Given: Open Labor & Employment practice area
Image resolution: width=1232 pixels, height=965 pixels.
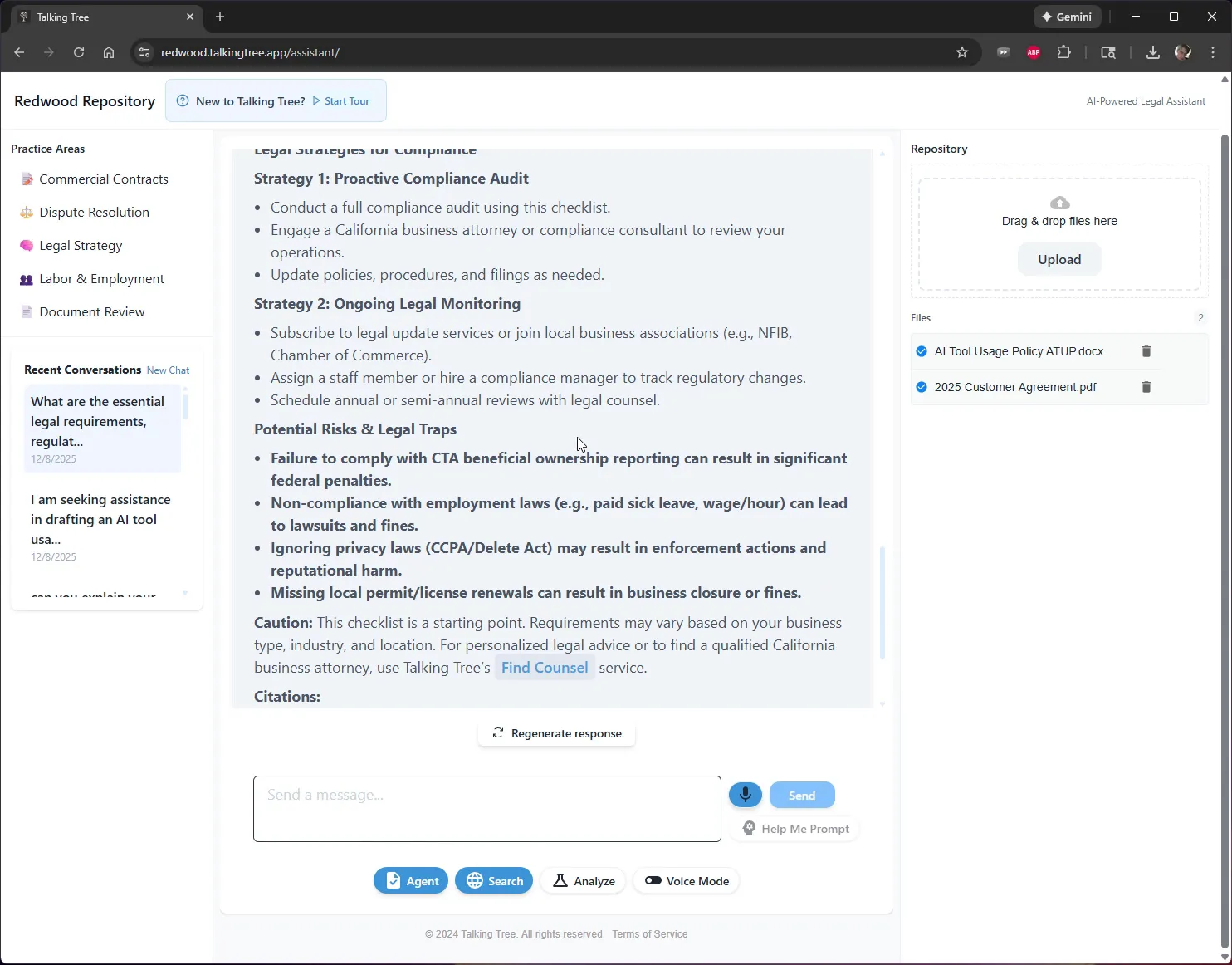Looking at the screenshot, I should (x=101, y=279).
